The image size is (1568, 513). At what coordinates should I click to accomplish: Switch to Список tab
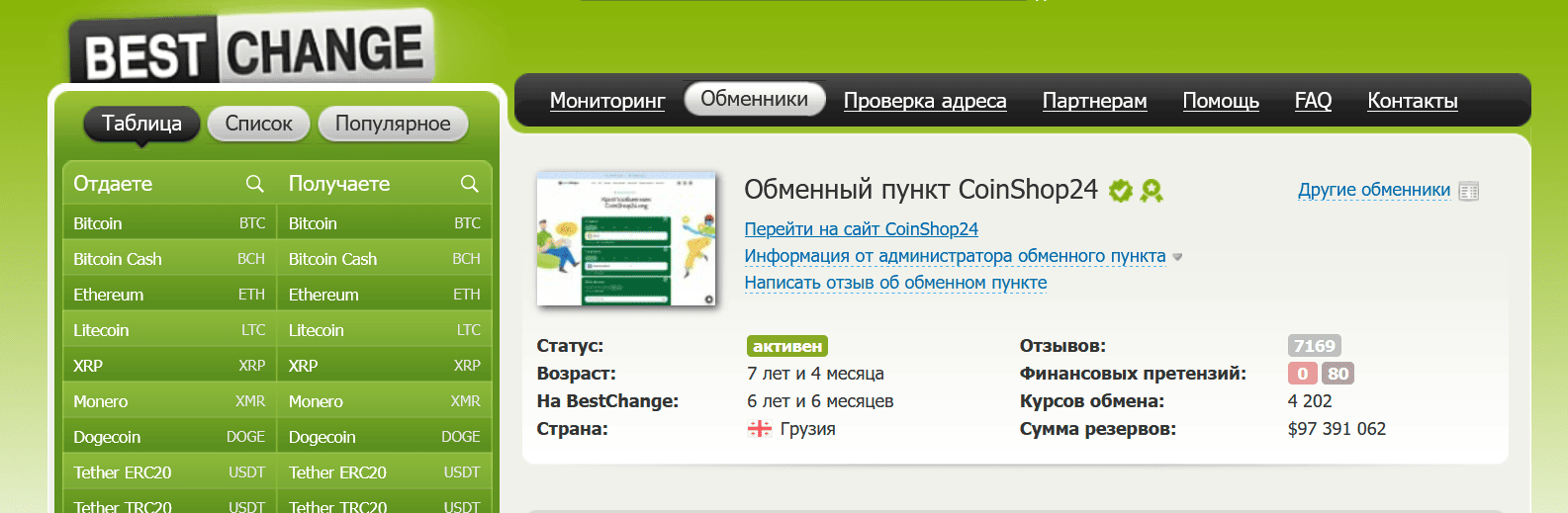coord(259,124)
